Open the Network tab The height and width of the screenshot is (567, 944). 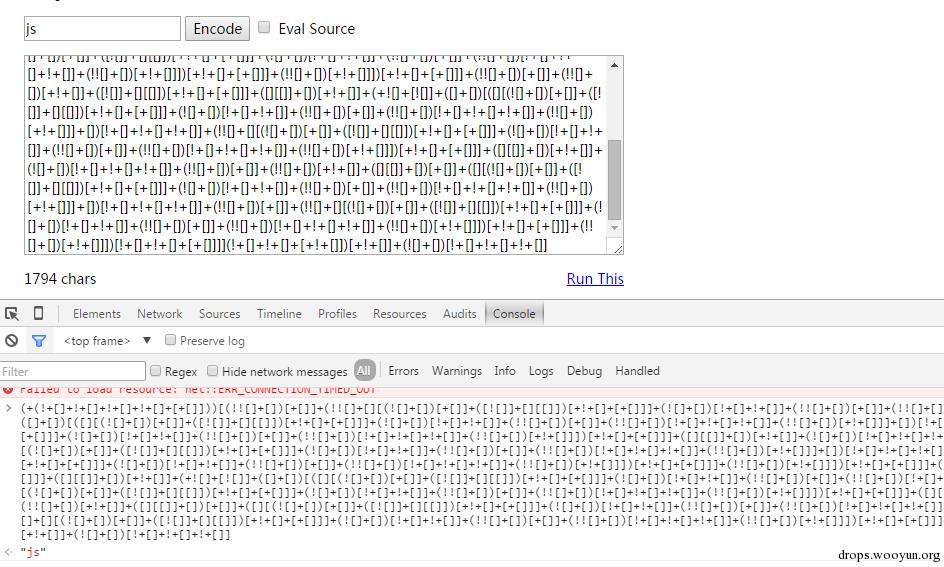(x=159, y=313)
